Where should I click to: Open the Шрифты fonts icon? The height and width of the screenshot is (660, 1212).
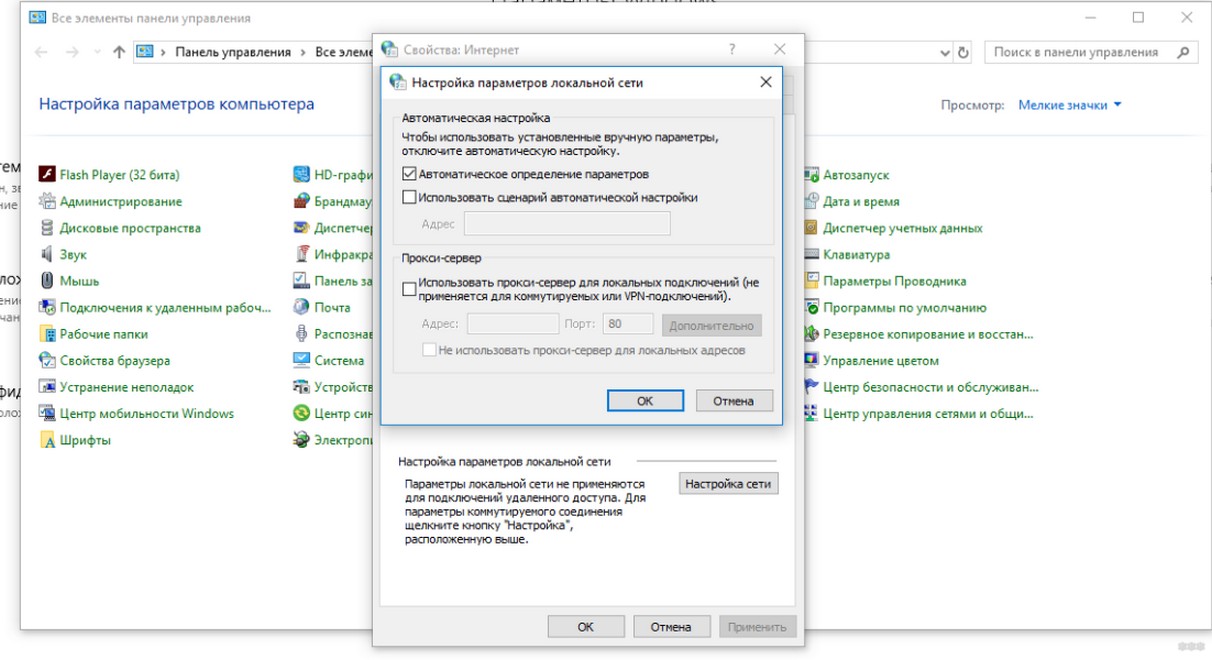[x=46, y=440]
